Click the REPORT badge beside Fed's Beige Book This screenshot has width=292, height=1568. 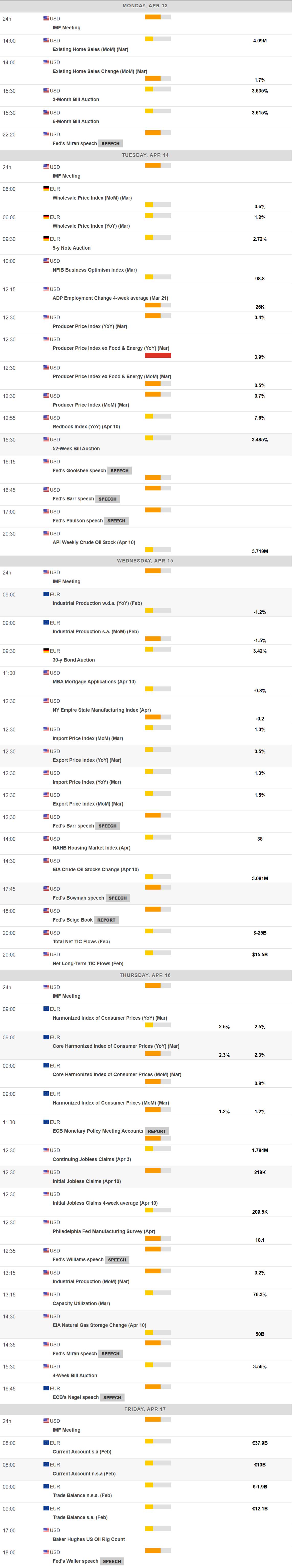pos(106,920)
